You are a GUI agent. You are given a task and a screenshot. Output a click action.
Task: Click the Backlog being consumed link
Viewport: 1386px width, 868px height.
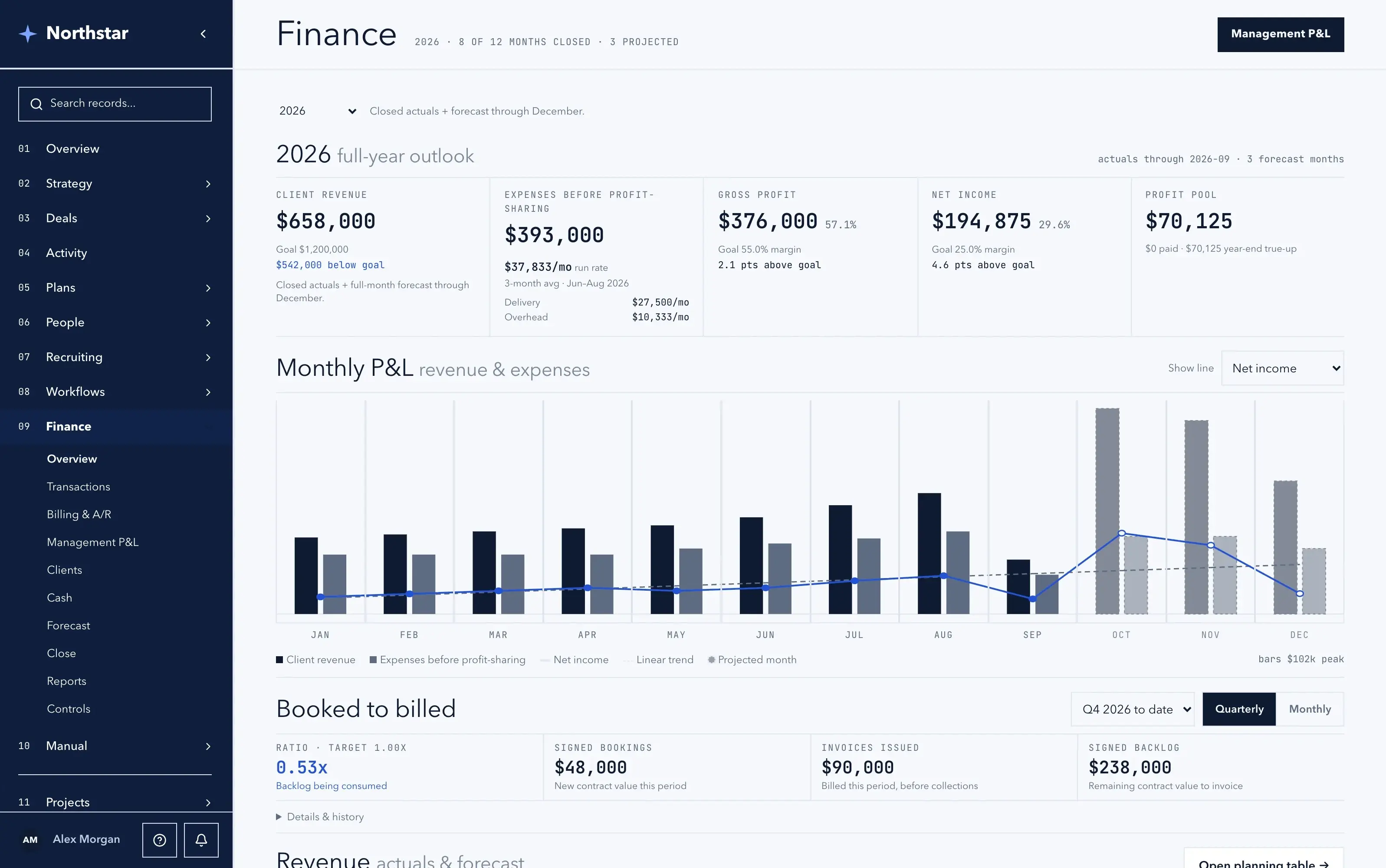(x=331, y=786)
